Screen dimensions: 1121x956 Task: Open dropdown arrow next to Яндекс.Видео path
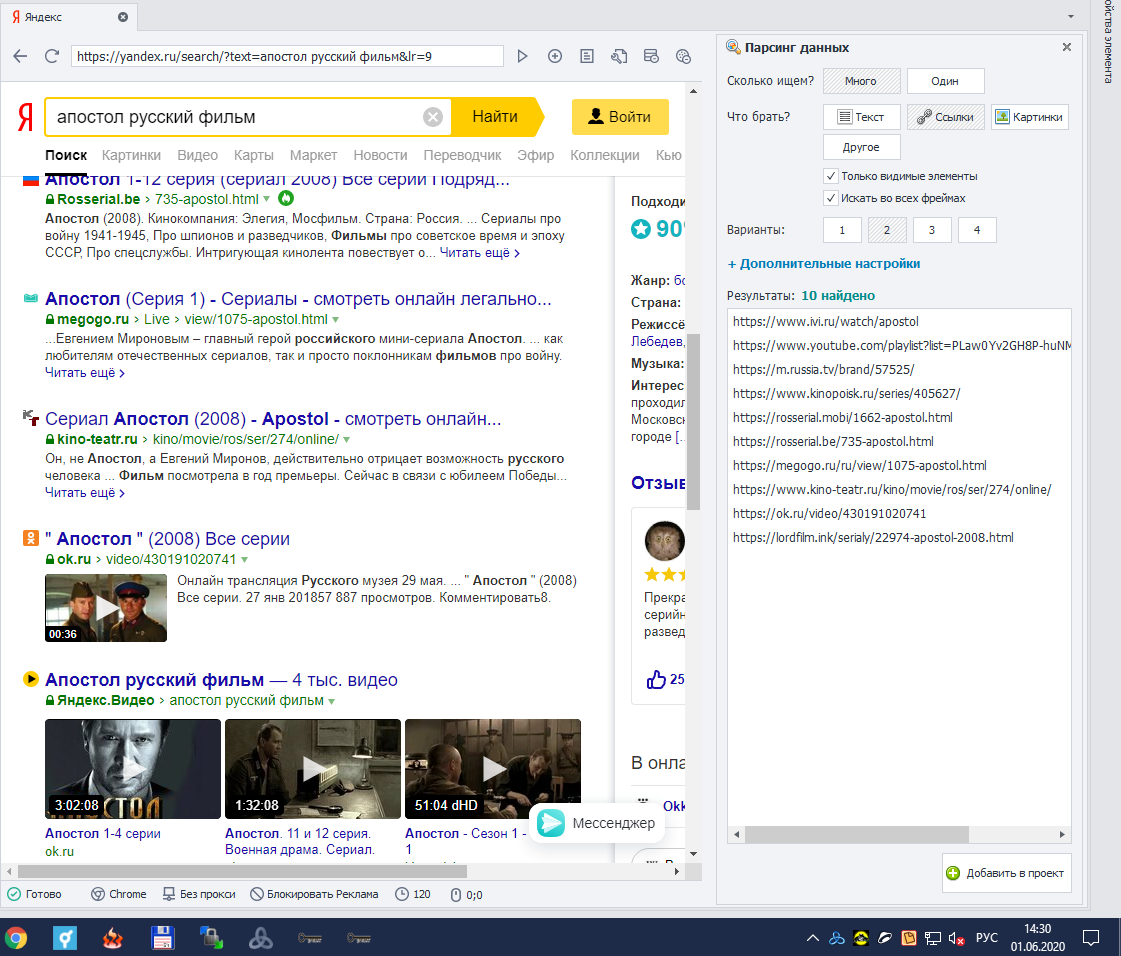coord(332,701)
